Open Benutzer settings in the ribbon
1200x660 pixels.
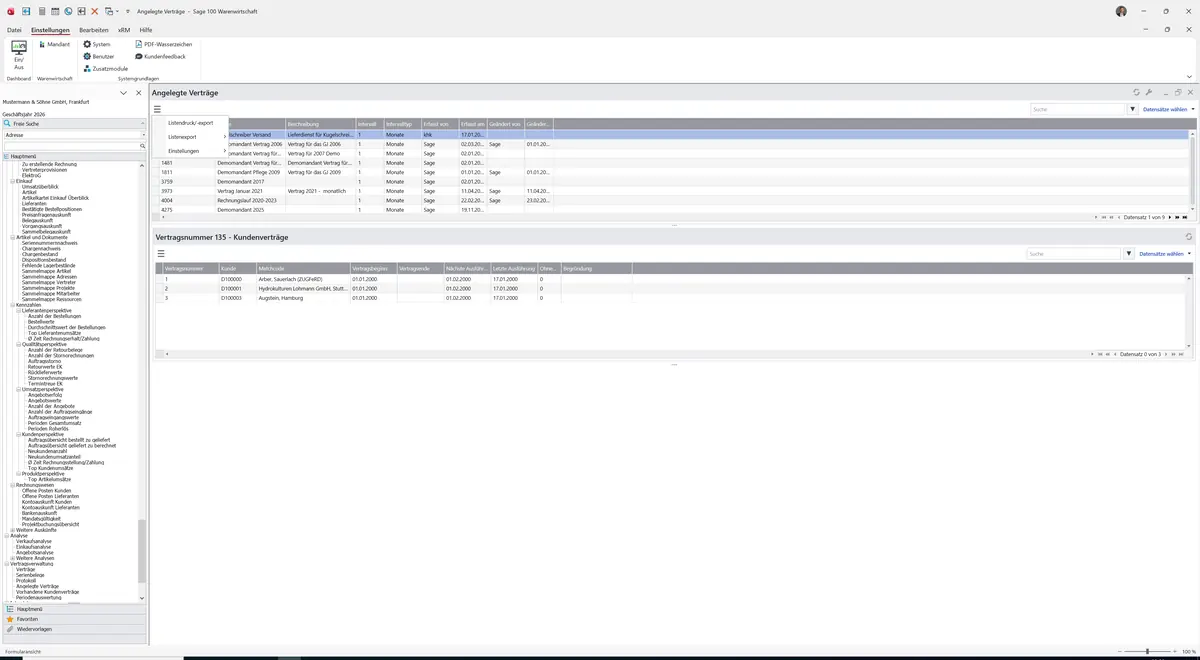99,56
